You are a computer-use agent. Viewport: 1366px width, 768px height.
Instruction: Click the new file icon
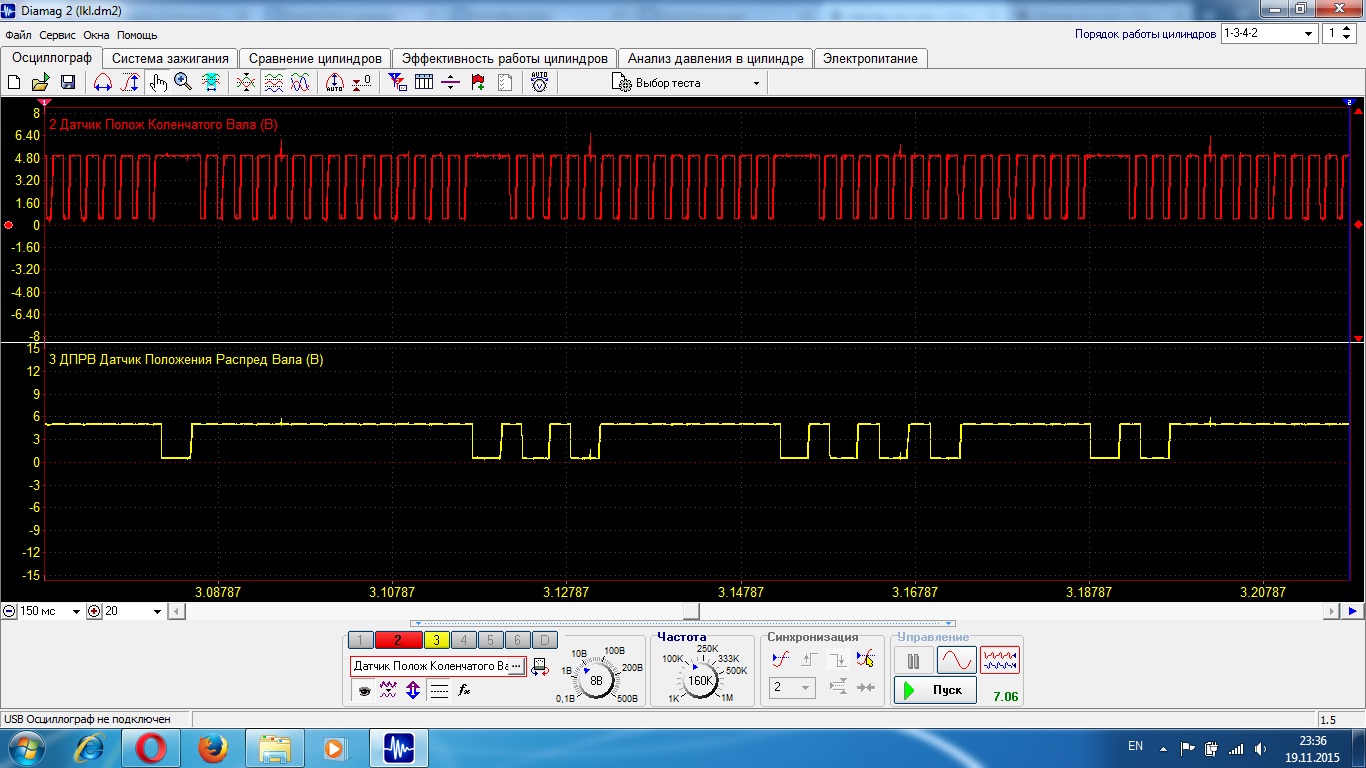[14, 83]
